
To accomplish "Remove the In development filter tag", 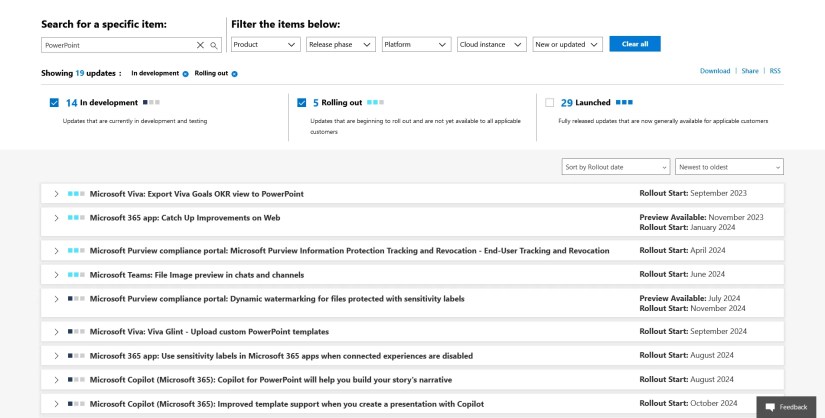I will tap(186, 74).
